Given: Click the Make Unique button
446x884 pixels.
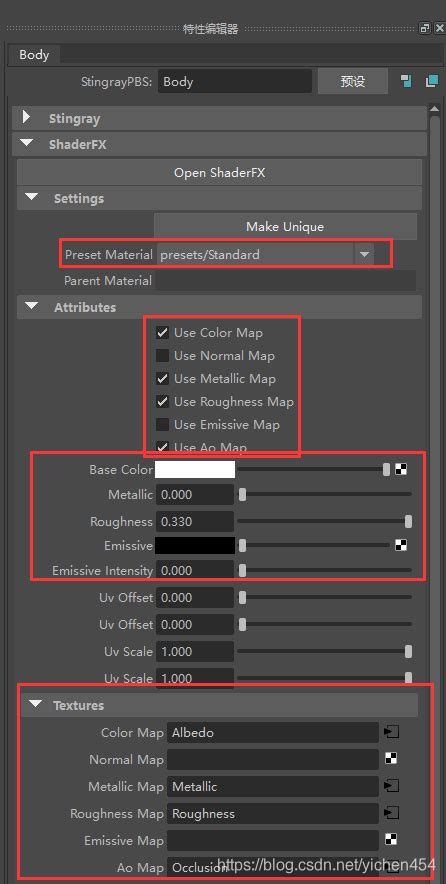Looking at the screenshot, I should 285,227.
